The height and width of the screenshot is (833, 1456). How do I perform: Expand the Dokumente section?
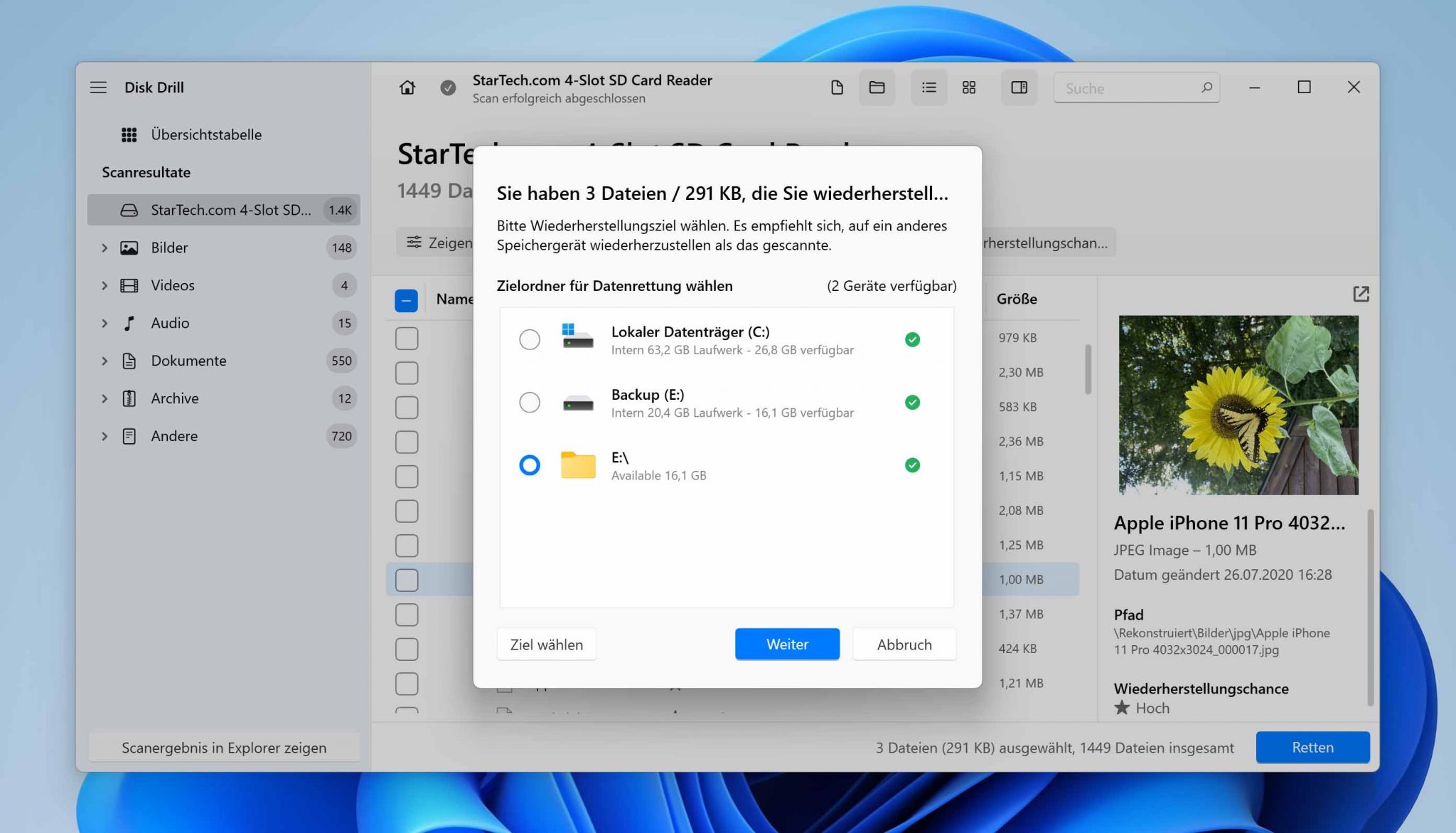pyautogui.click(x=105, y=361)
